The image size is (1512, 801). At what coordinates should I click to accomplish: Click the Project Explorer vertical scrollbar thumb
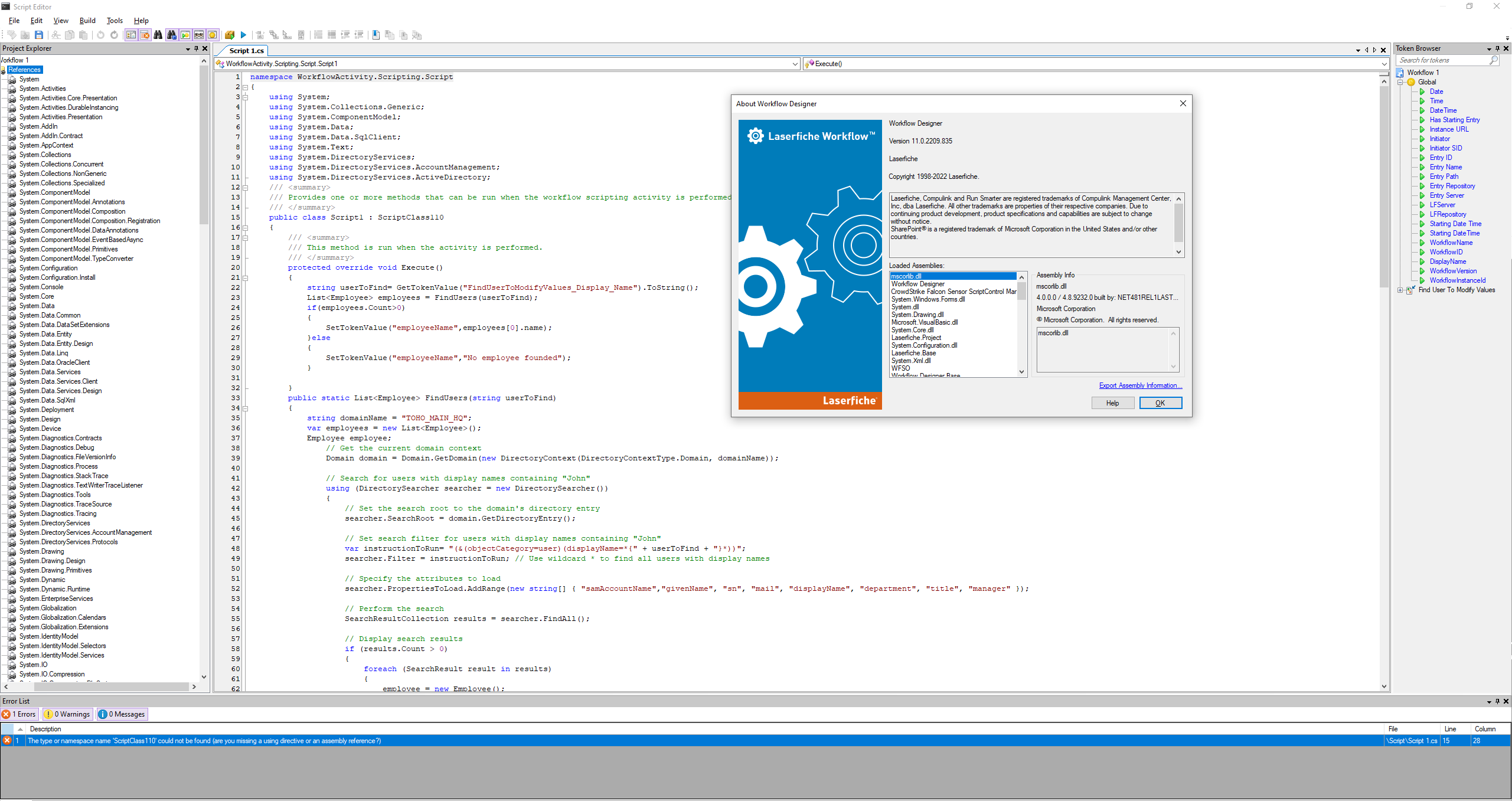tap(204, 145)
